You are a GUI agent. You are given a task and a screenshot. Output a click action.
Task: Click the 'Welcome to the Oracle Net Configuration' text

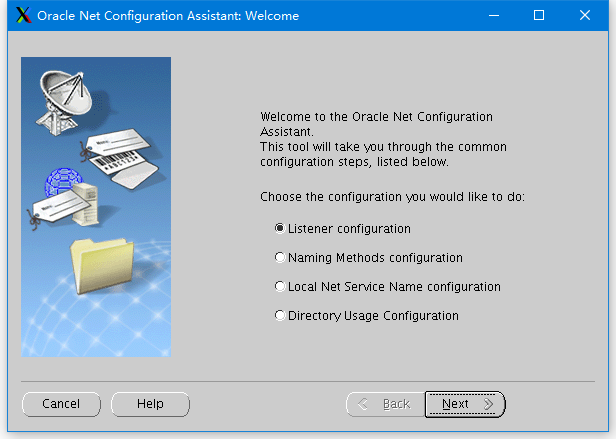[376, 117]
